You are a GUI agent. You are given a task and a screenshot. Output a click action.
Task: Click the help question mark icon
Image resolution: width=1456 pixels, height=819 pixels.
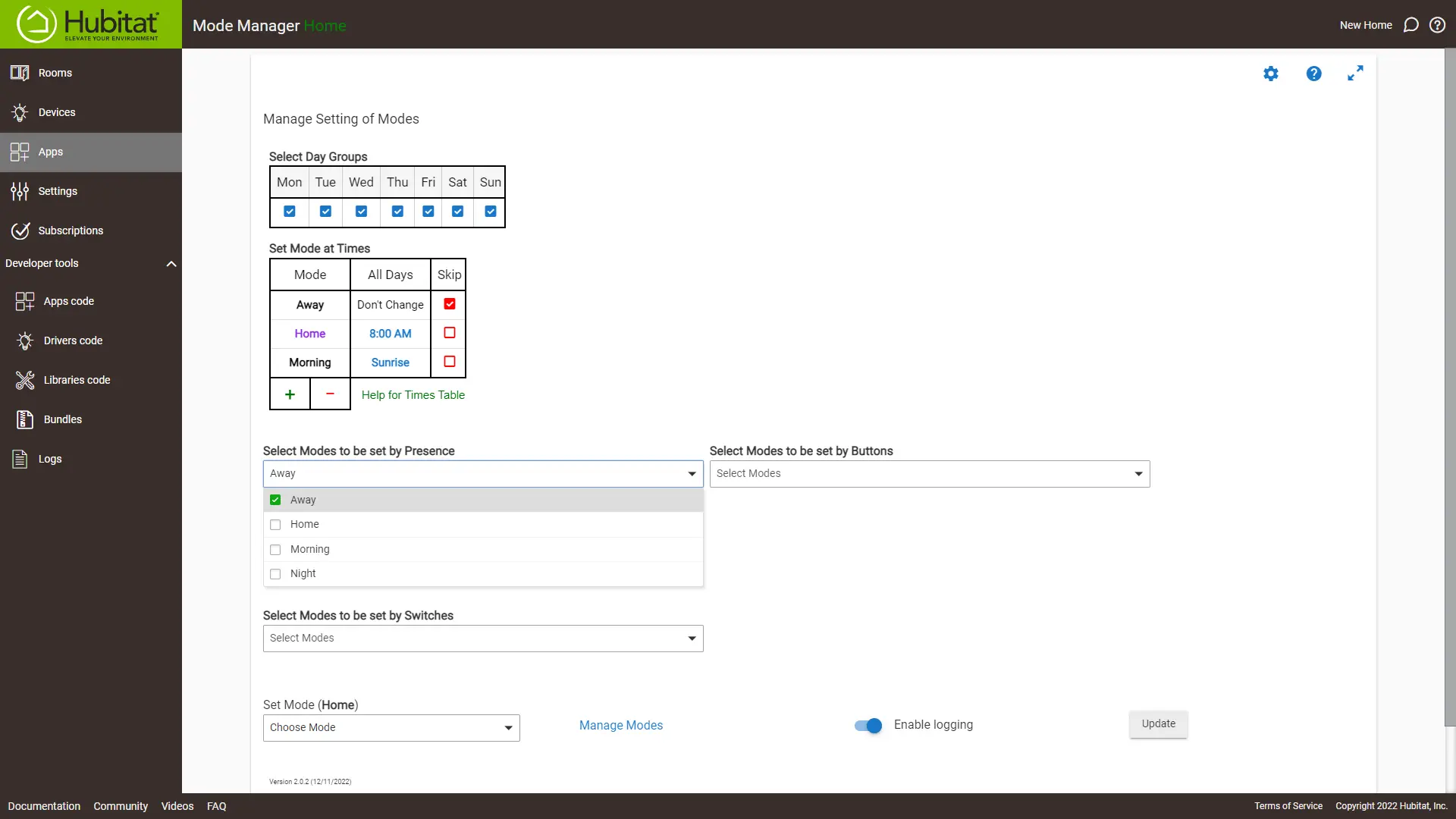click(1314, 72)
